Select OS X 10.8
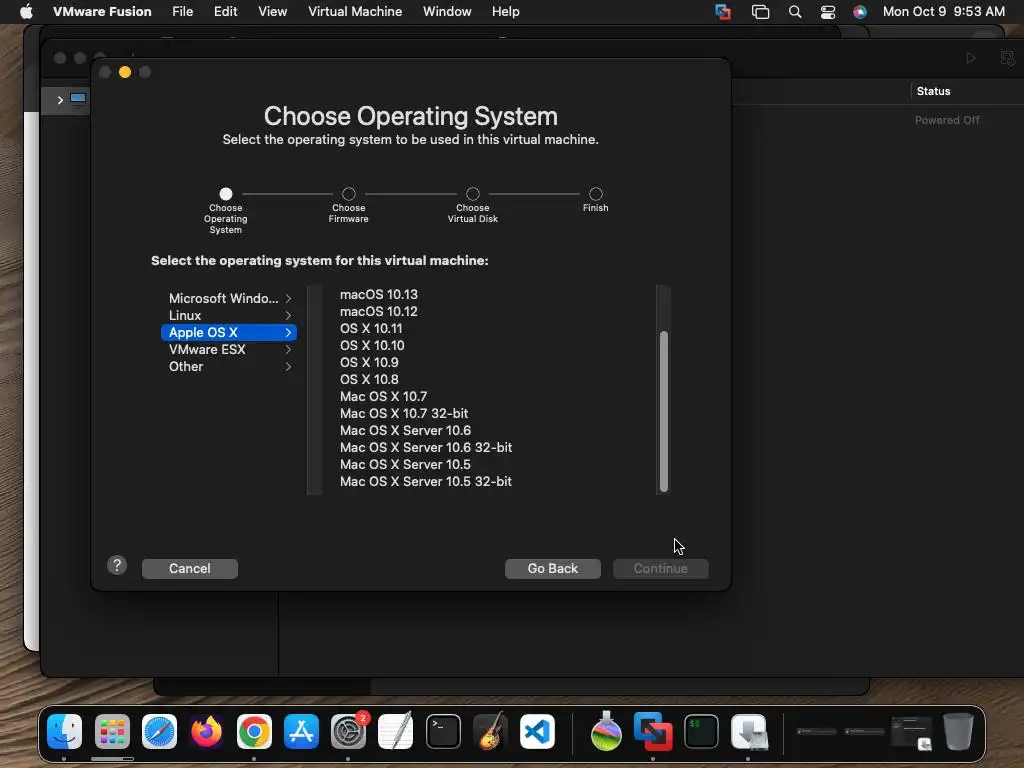 (369, 379)
